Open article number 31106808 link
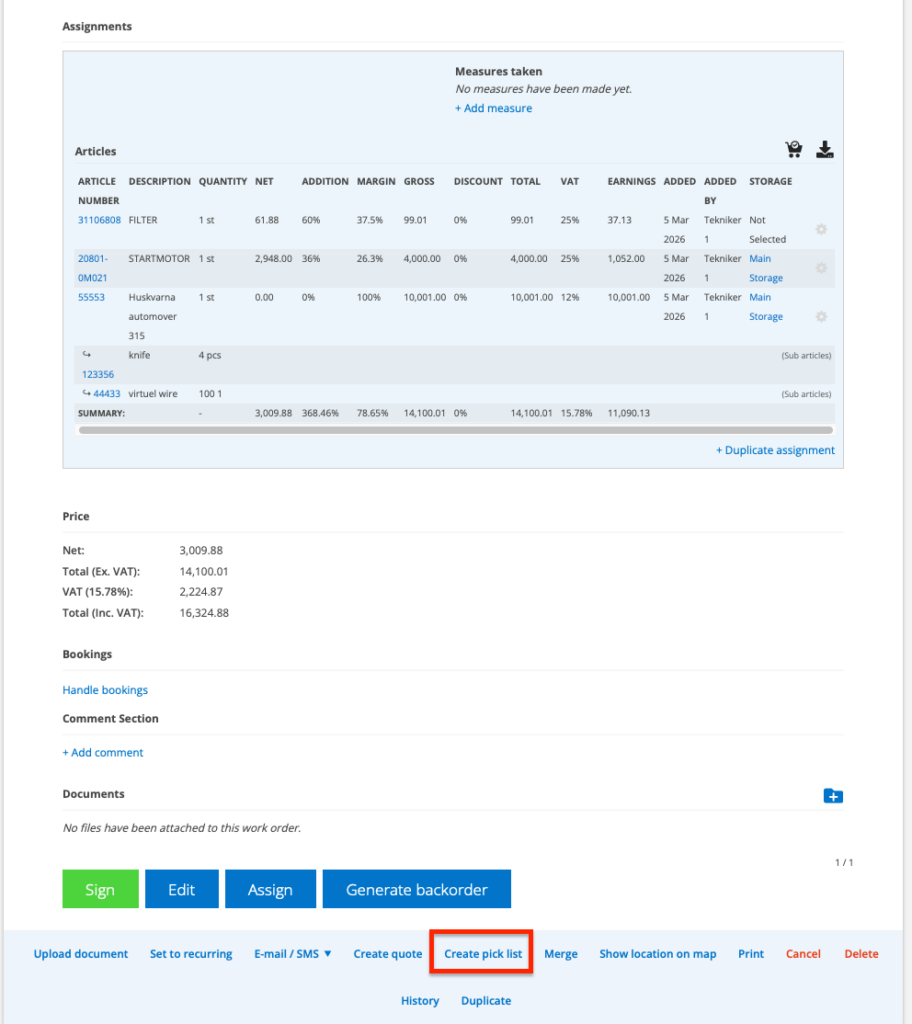Viewport: 912px width, 1024px height. 99,220
